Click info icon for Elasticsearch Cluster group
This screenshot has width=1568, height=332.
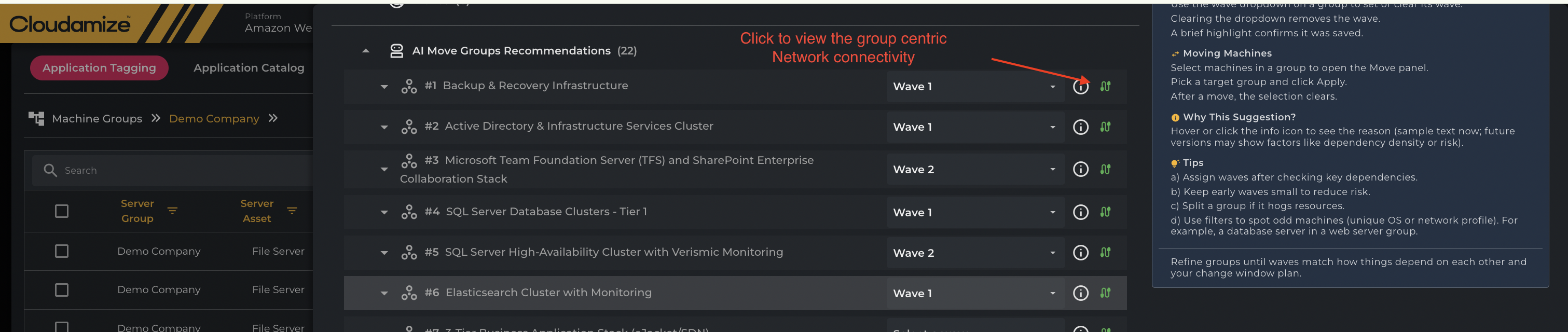point(1080,293)
